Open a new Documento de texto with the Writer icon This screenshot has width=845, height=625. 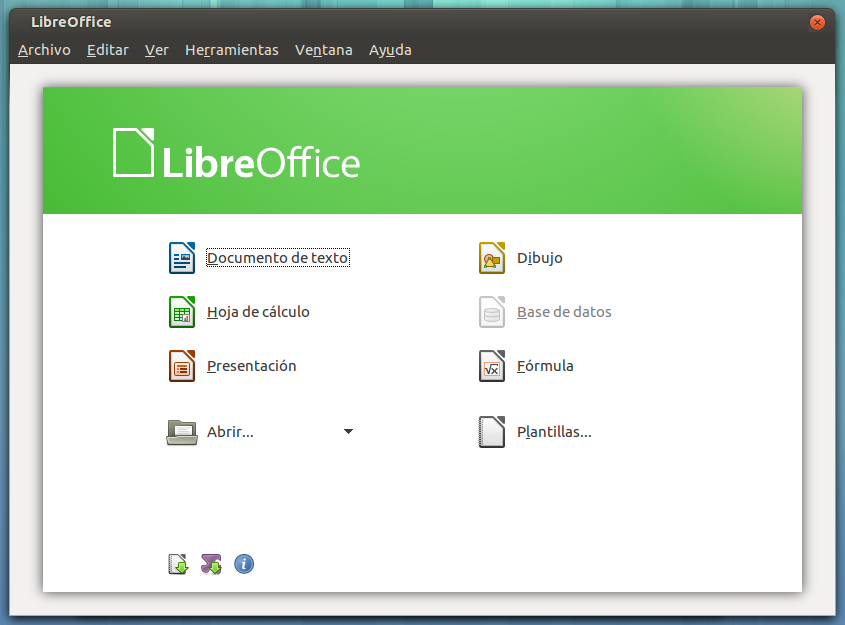[x=182, y=257]
